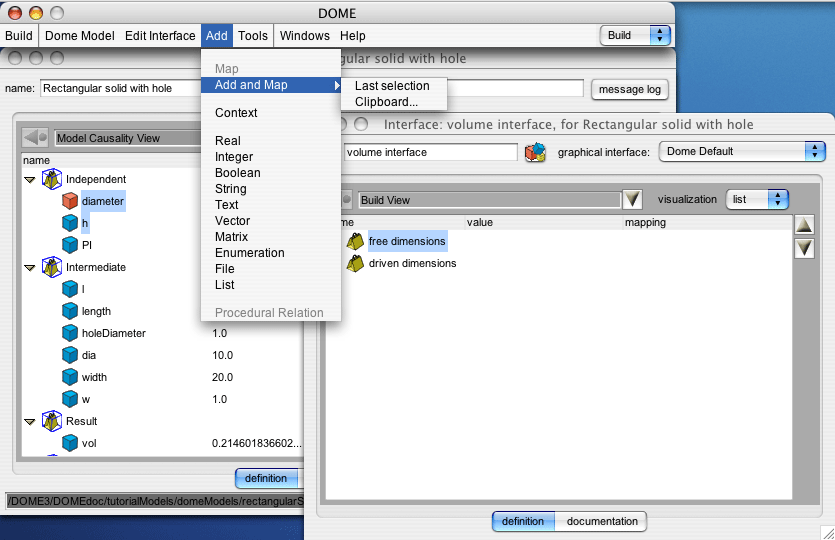
Task: Click the free dimensions context icon
Action: (x=355, y=241)
